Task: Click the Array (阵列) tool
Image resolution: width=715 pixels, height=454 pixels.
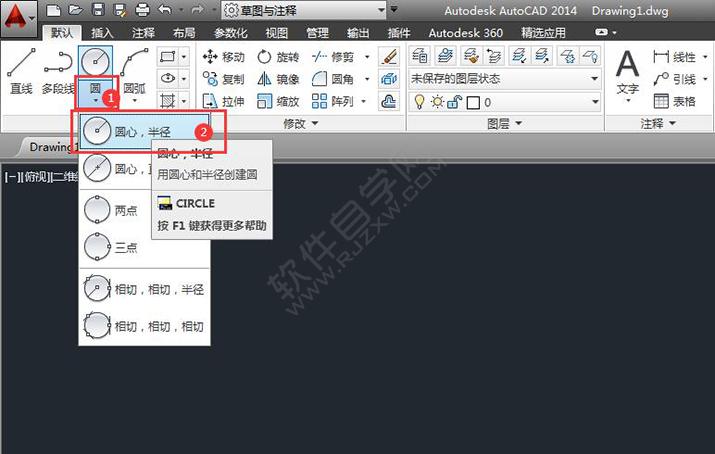Action: (x=333, y=101)
